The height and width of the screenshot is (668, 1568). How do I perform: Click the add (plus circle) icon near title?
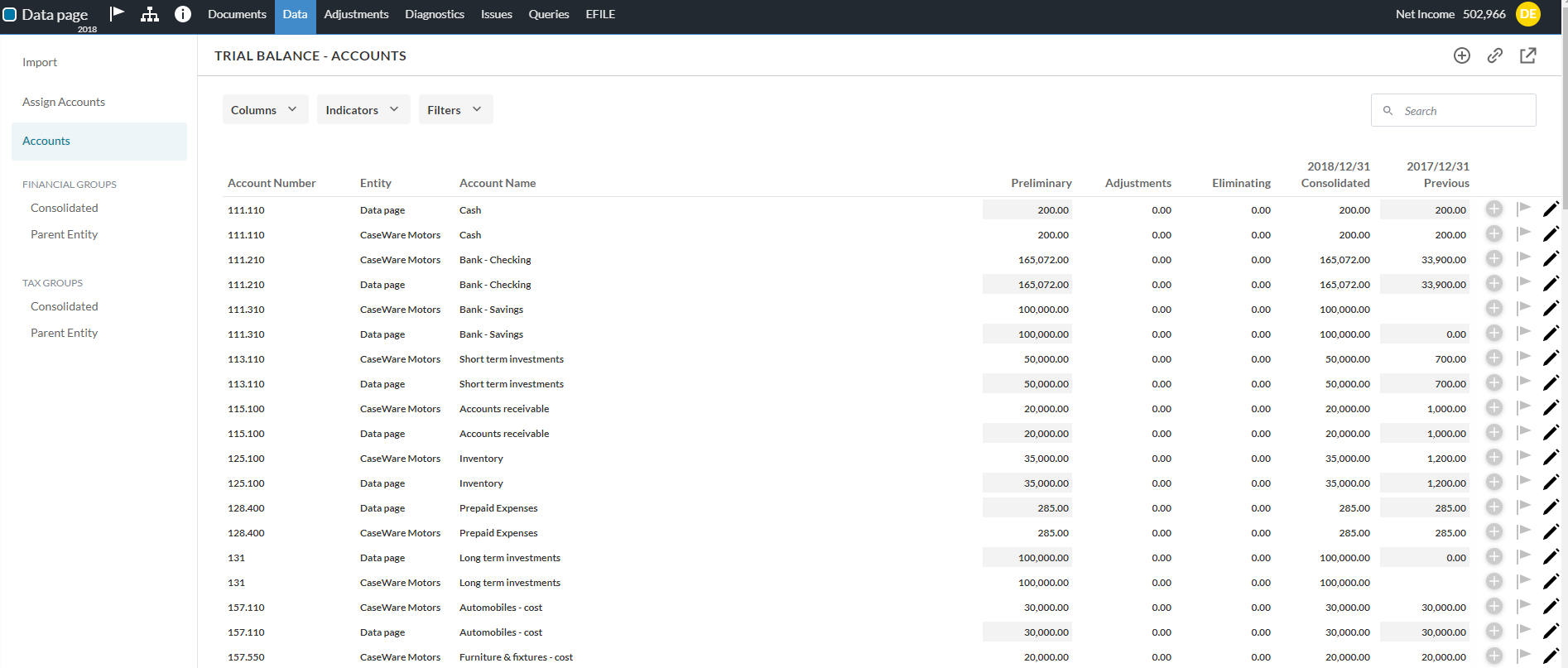[x=1462, y=55]
